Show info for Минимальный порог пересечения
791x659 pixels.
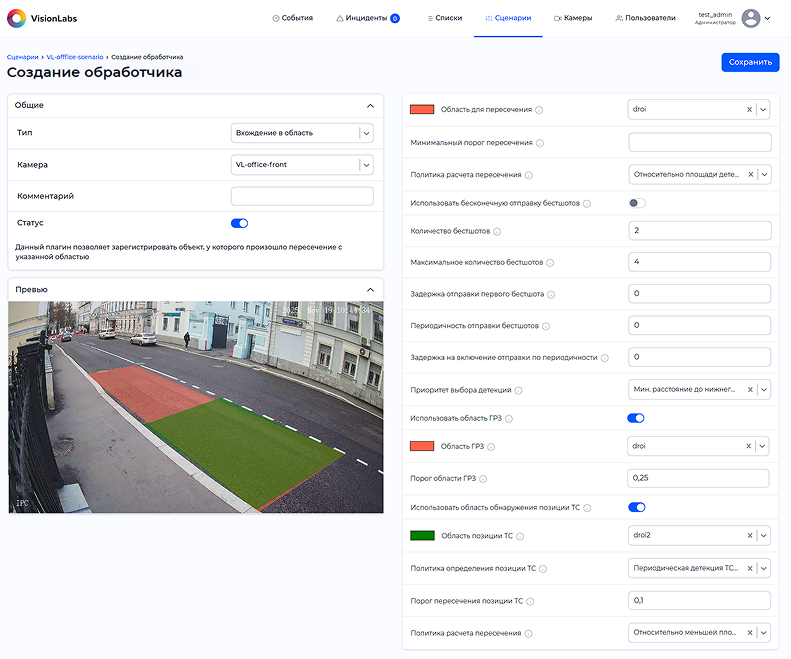(x=540, y=143)
